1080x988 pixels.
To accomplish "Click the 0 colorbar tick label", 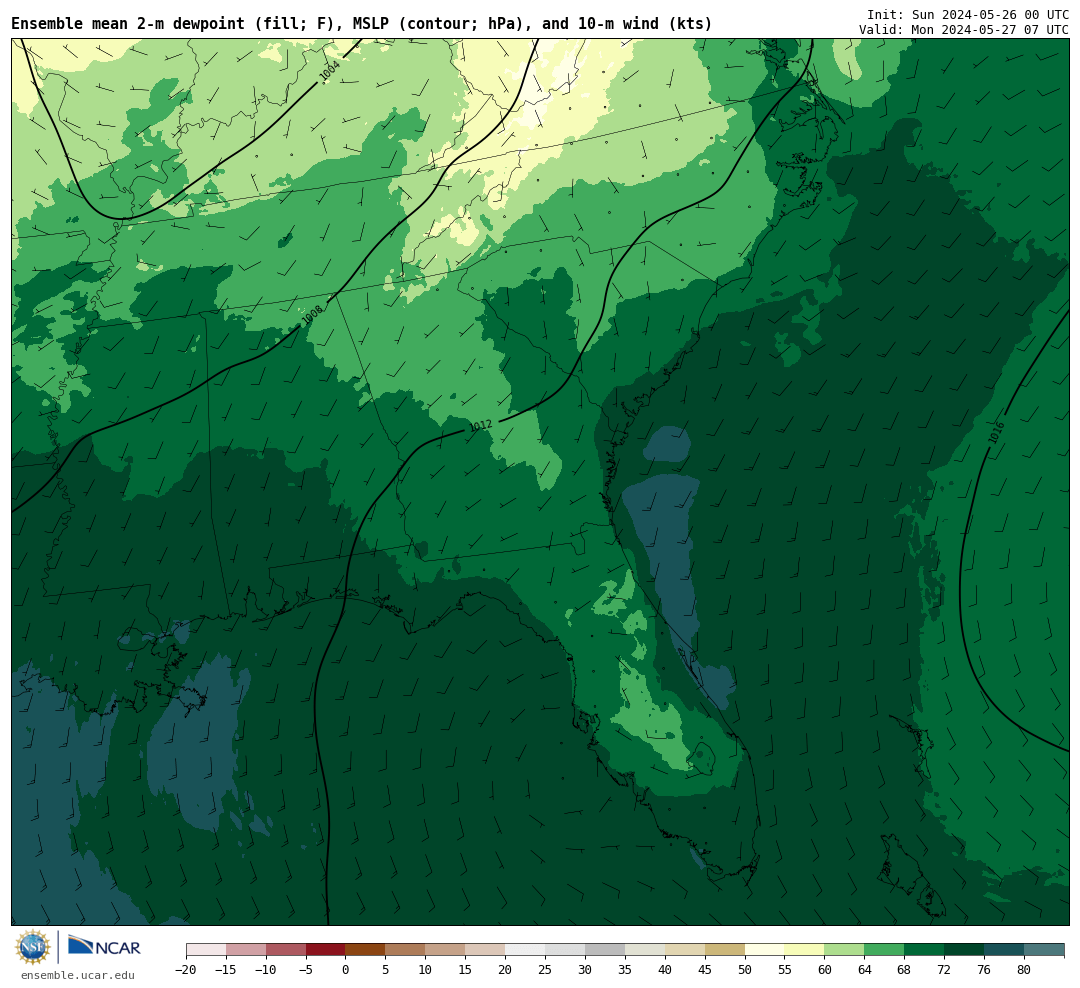I will click(346, 970).
